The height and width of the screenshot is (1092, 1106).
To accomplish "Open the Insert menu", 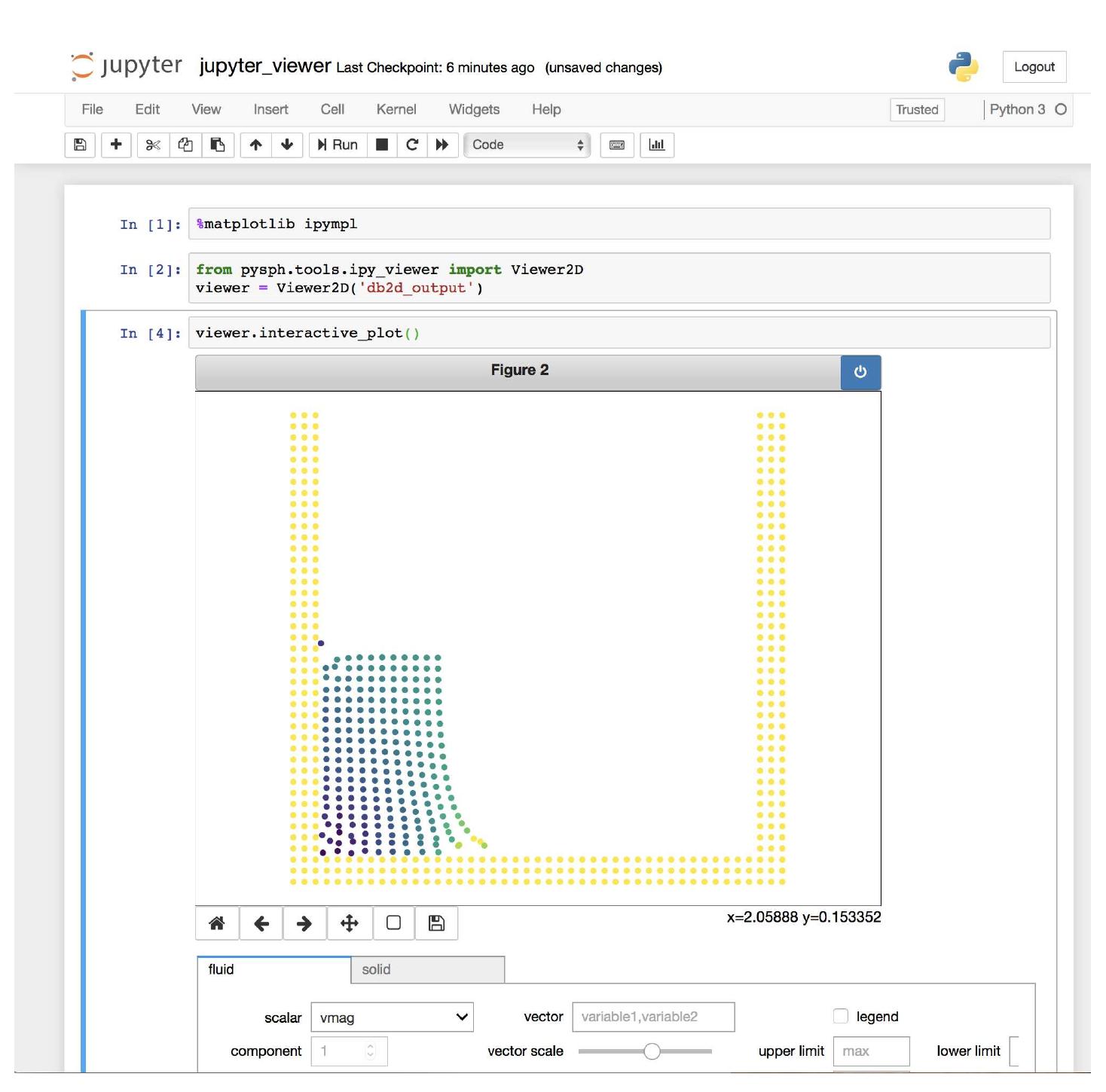I will point(270,109).
